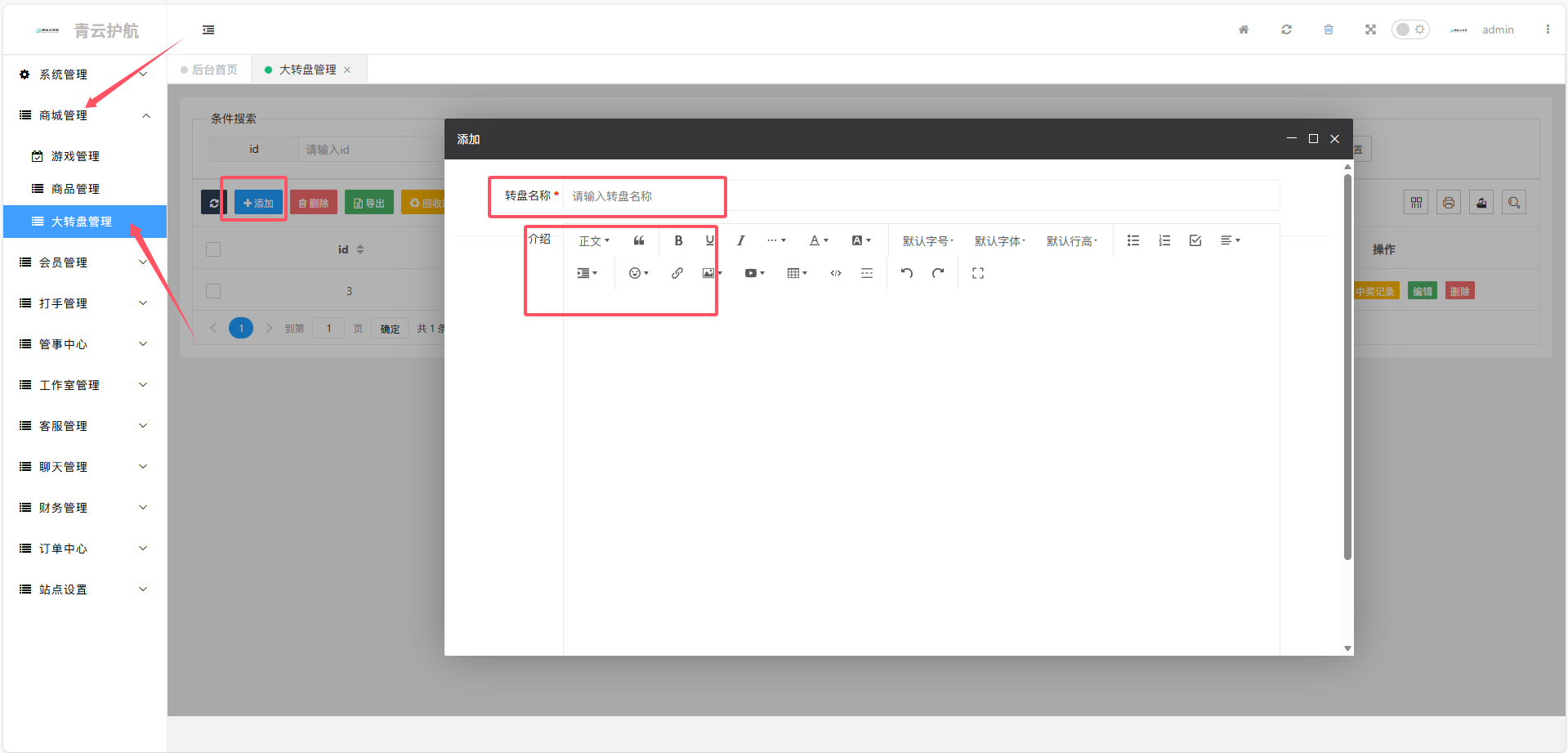The image size is (1568, 753).
Task: Toggle the theme switch in header
Action: tap(1410, 29)
